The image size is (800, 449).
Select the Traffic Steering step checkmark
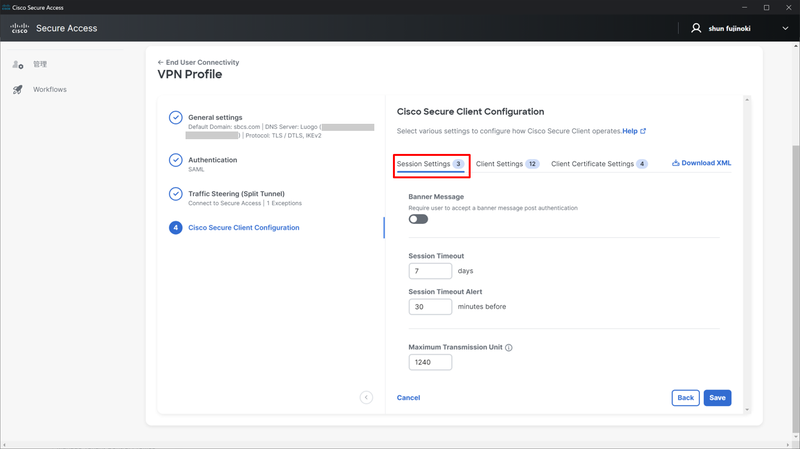click(176, 194)
